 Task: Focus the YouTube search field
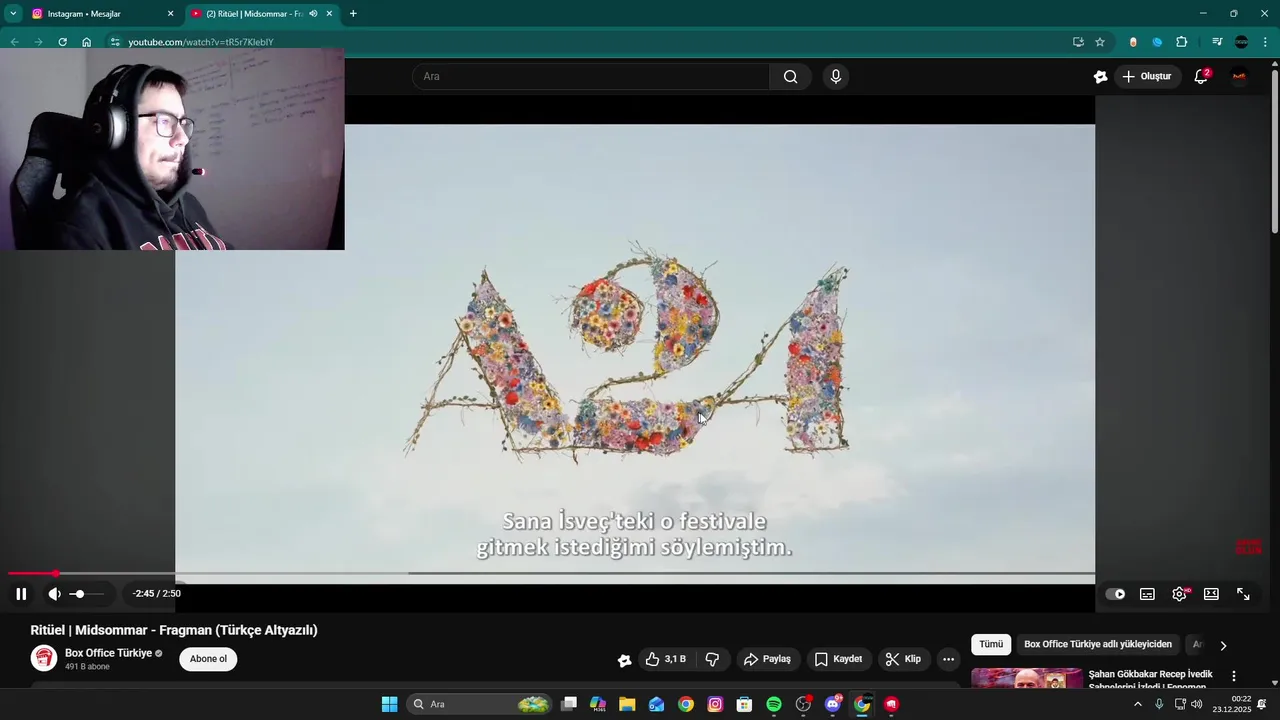tap(591, 77)
